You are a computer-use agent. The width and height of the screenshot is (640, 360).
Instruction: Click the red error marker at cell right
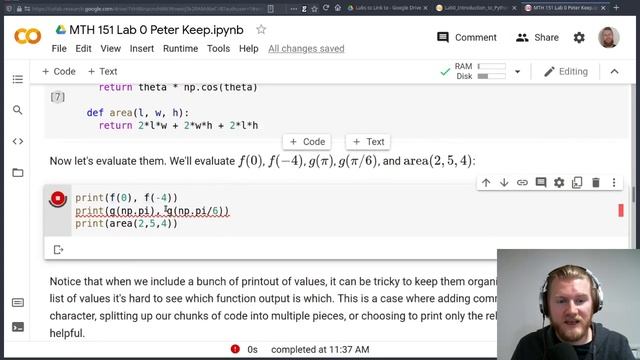[621, 210]
